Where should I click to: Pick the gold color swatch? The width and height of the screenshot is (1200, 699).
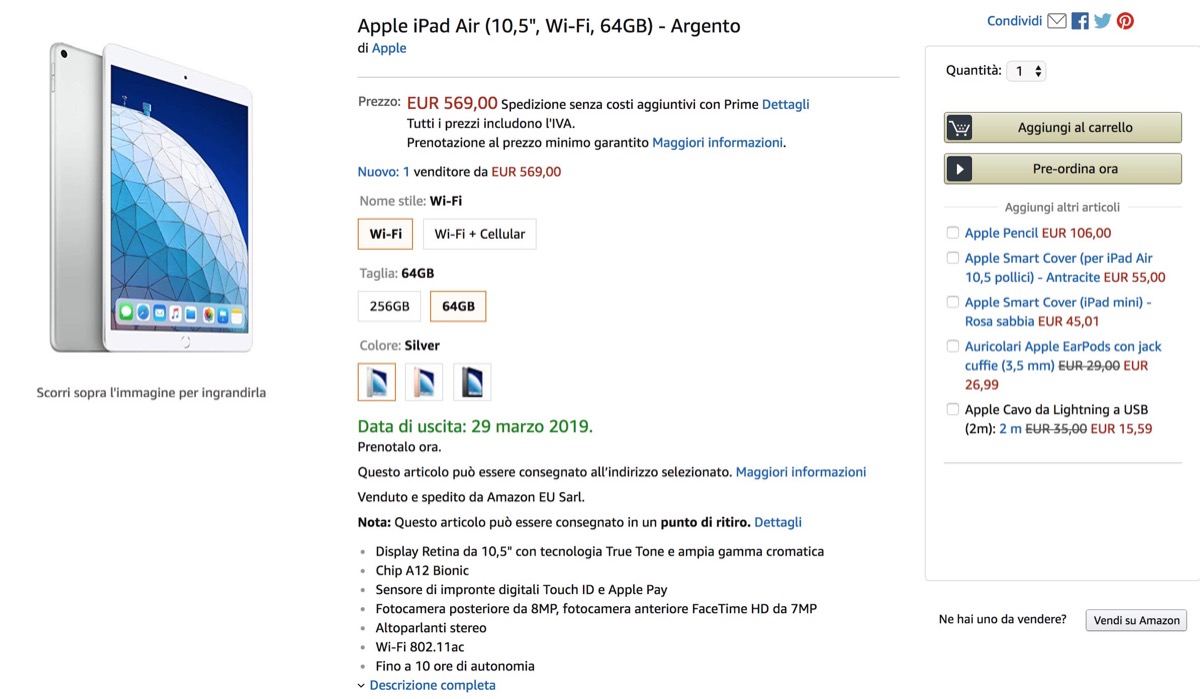click(x=425, y=382)
